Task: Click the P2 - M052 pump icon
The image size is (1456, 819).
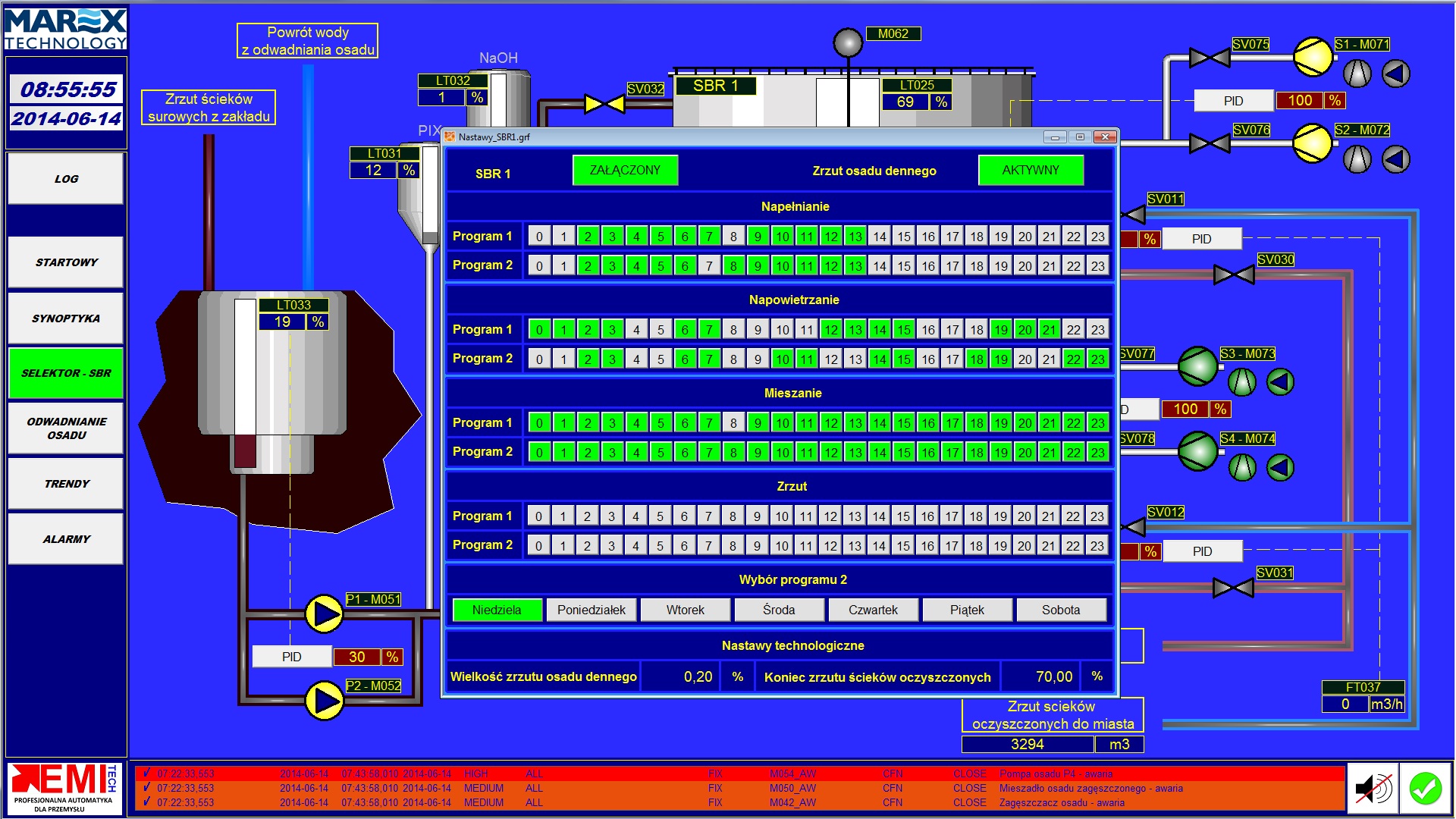Action: click(324, 700)
